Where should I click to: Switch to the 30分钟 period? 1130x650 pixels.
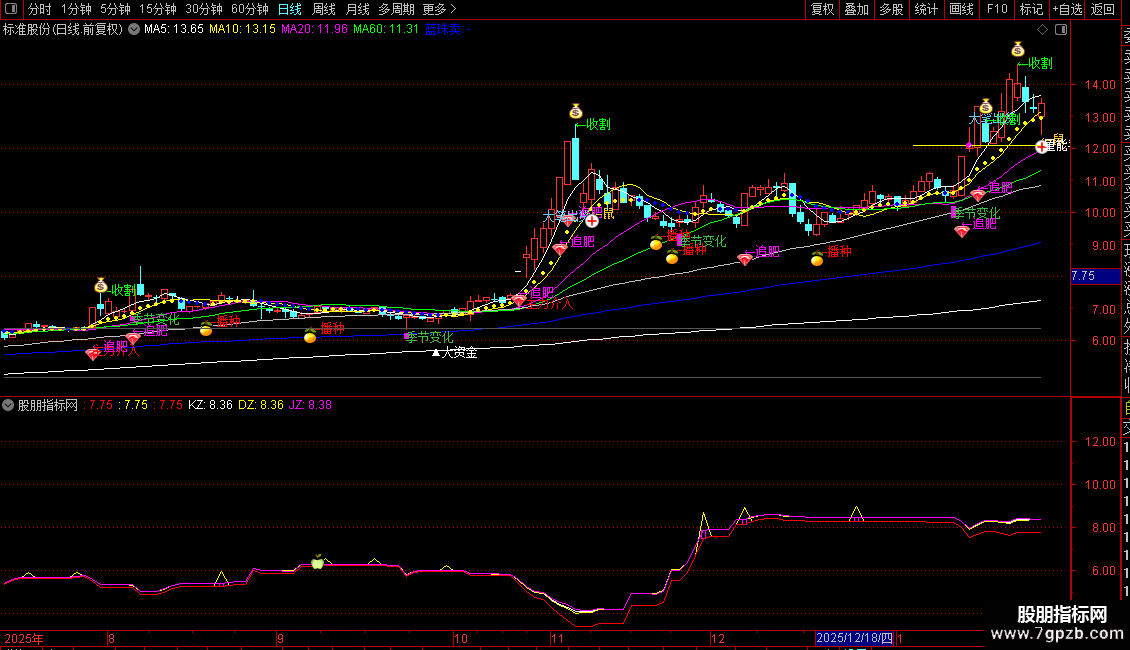(x=204, y=9)
